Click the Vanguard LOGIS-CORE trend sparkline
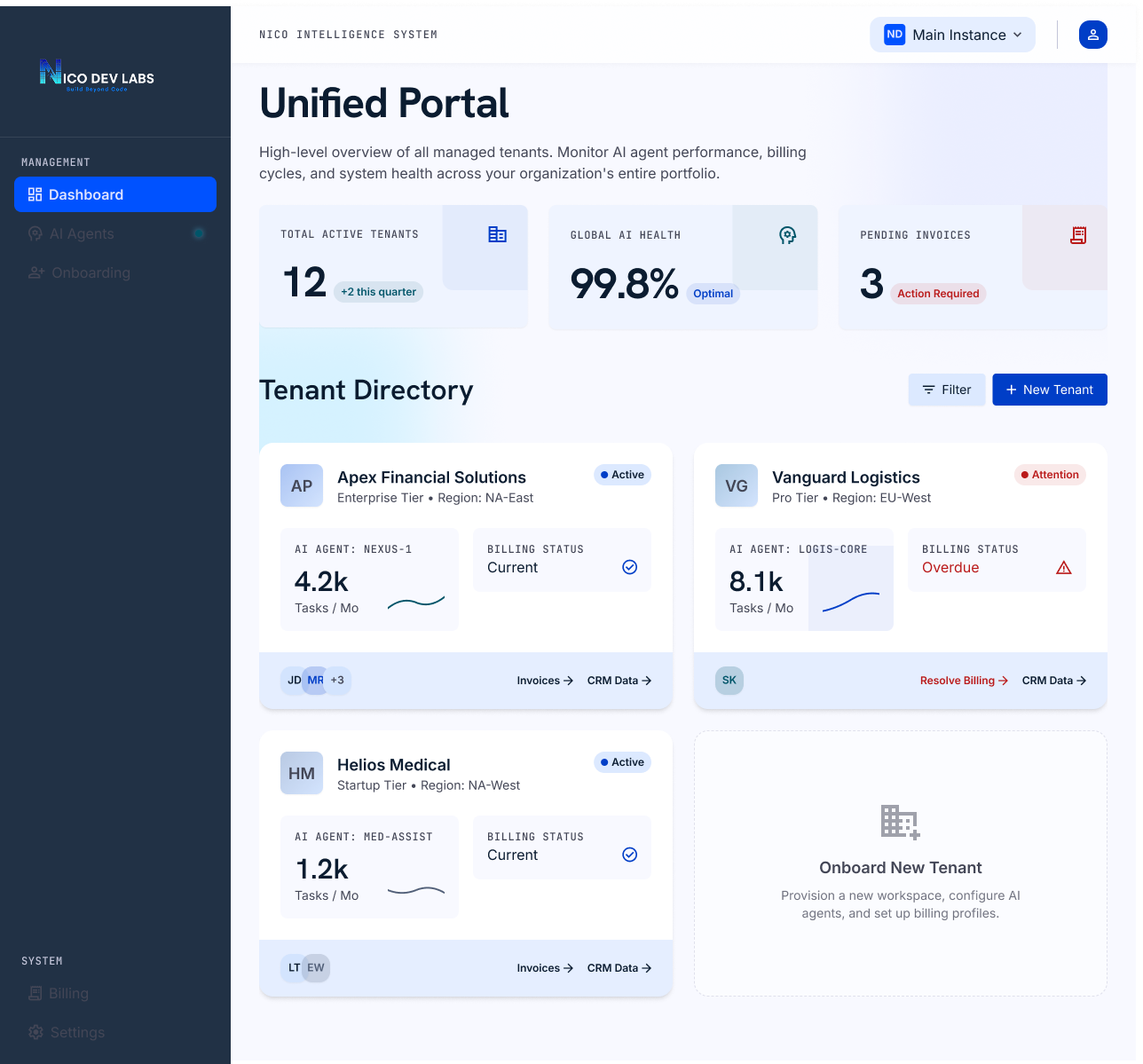1143x1064 pixels. pos(851,602)
